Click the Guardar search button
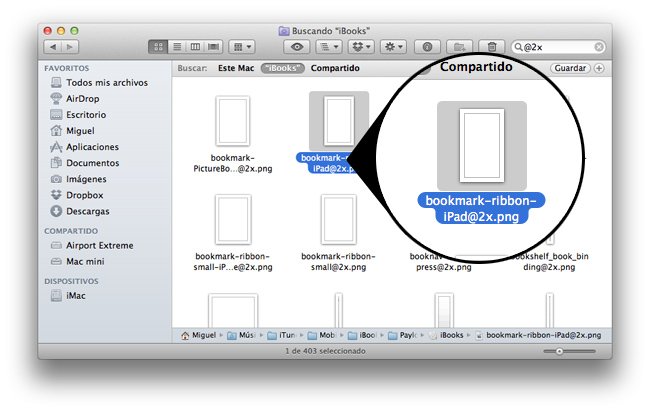Screen dimensions: 650x412 (570, 68)
